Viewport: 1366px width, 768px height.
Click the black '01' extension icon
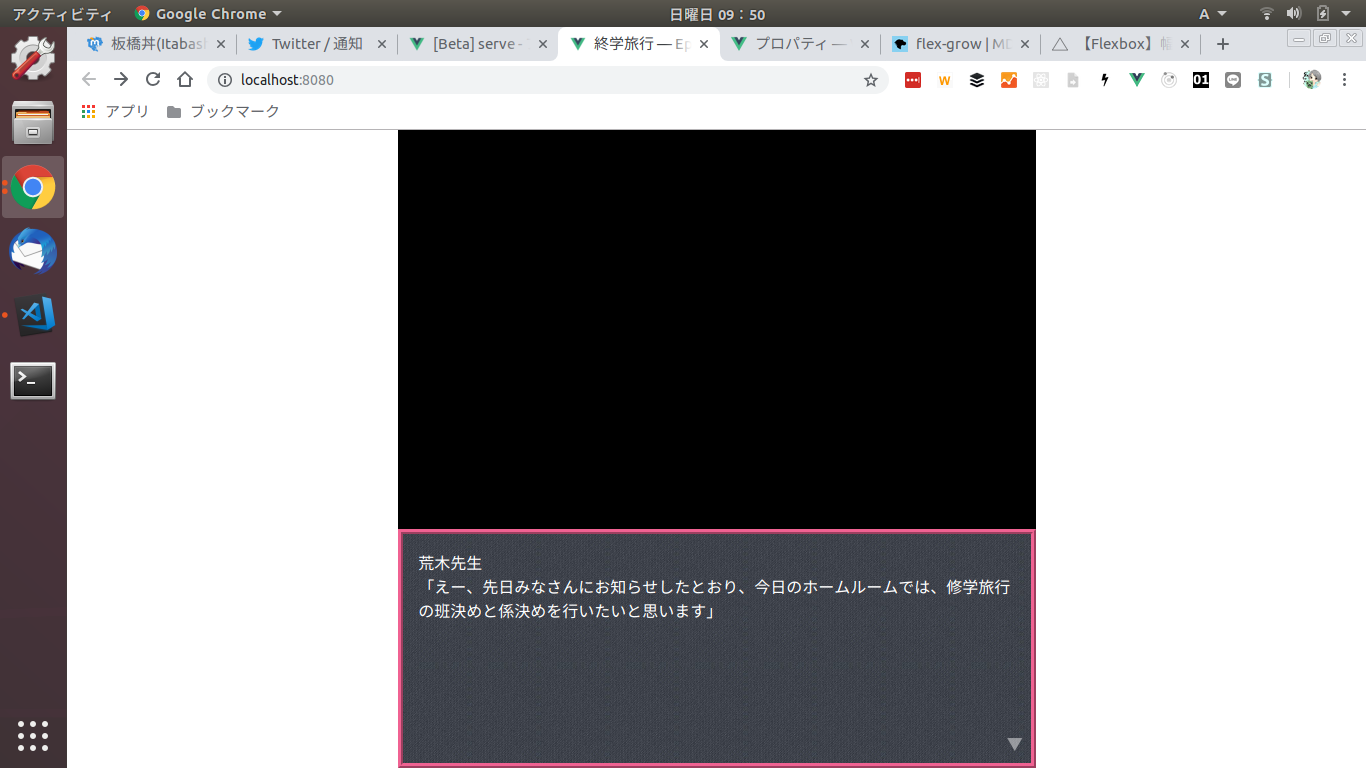click(x=1201, y=80)
